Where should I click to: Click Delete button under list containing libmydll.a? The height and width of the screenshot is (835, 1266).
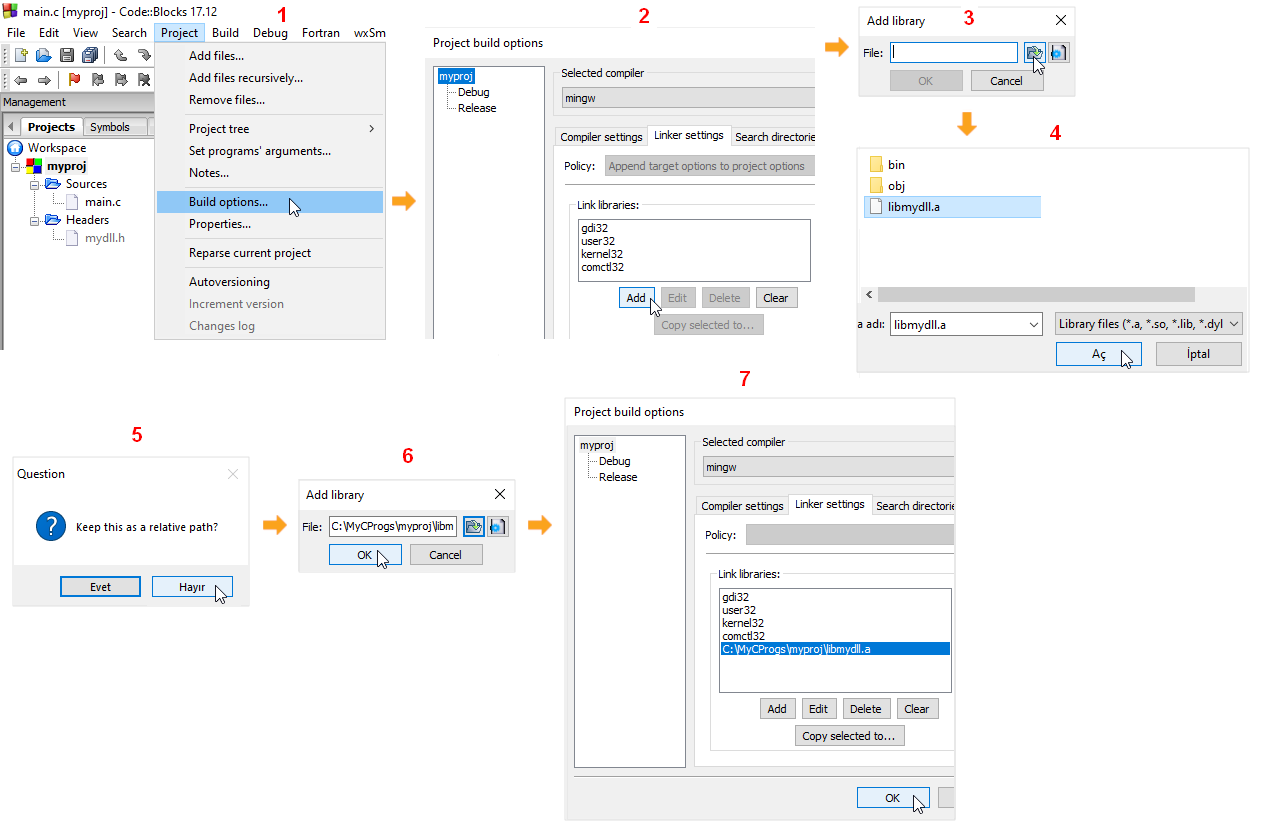865,709
